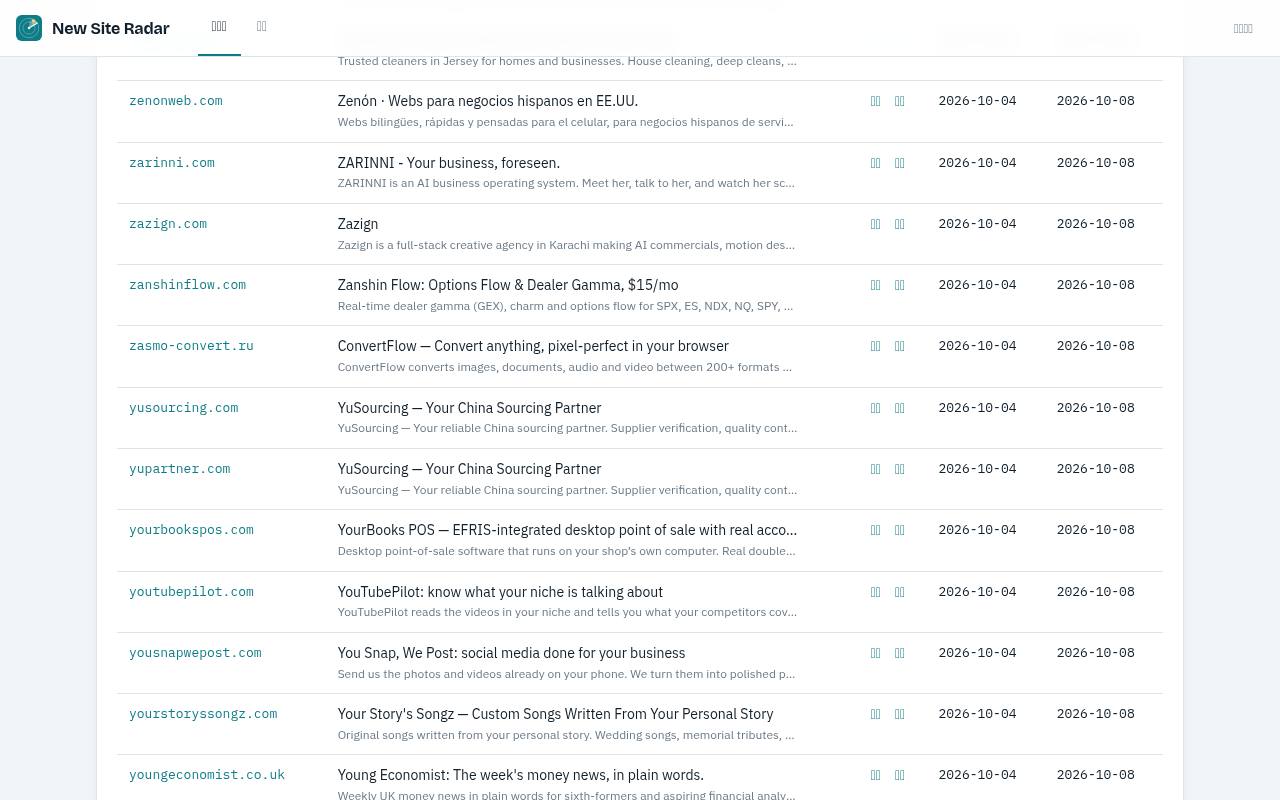
Task: Click the "Webs bilingües, rápidas" description text
Action: click(566, 122)
